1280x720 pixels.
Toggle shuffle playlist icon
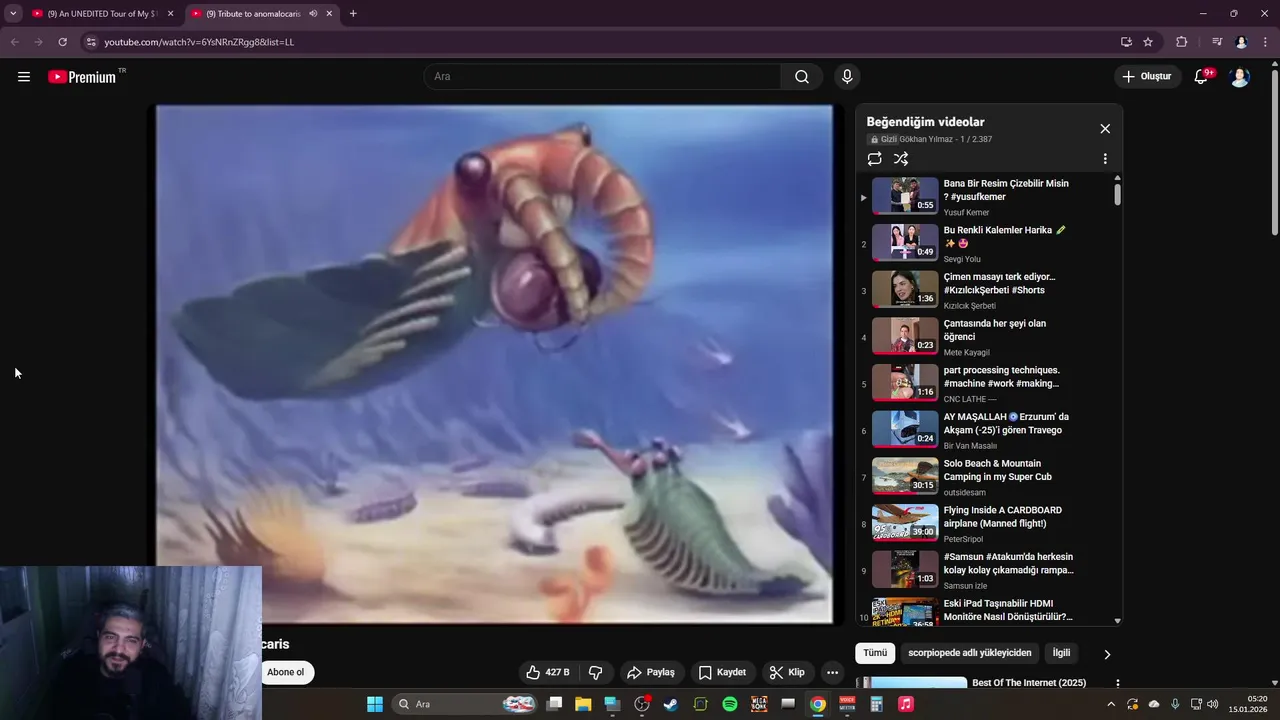tap(901, 159)
